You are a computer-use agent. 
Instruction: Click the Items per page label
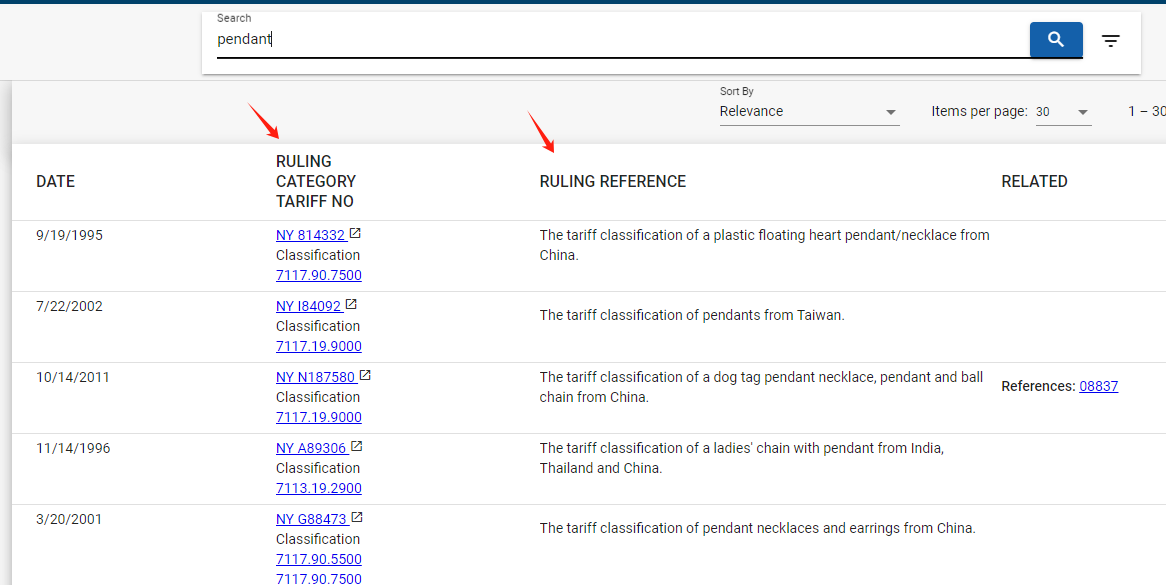click(979, 111)
